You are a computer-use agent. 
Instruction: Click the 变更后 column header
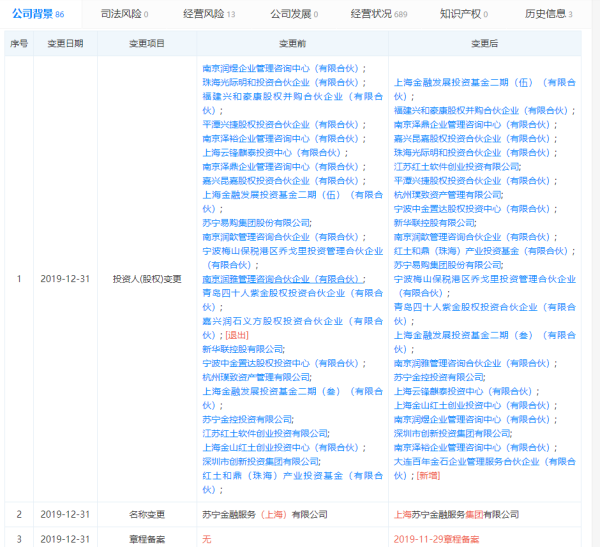click(x=484, y=44)
